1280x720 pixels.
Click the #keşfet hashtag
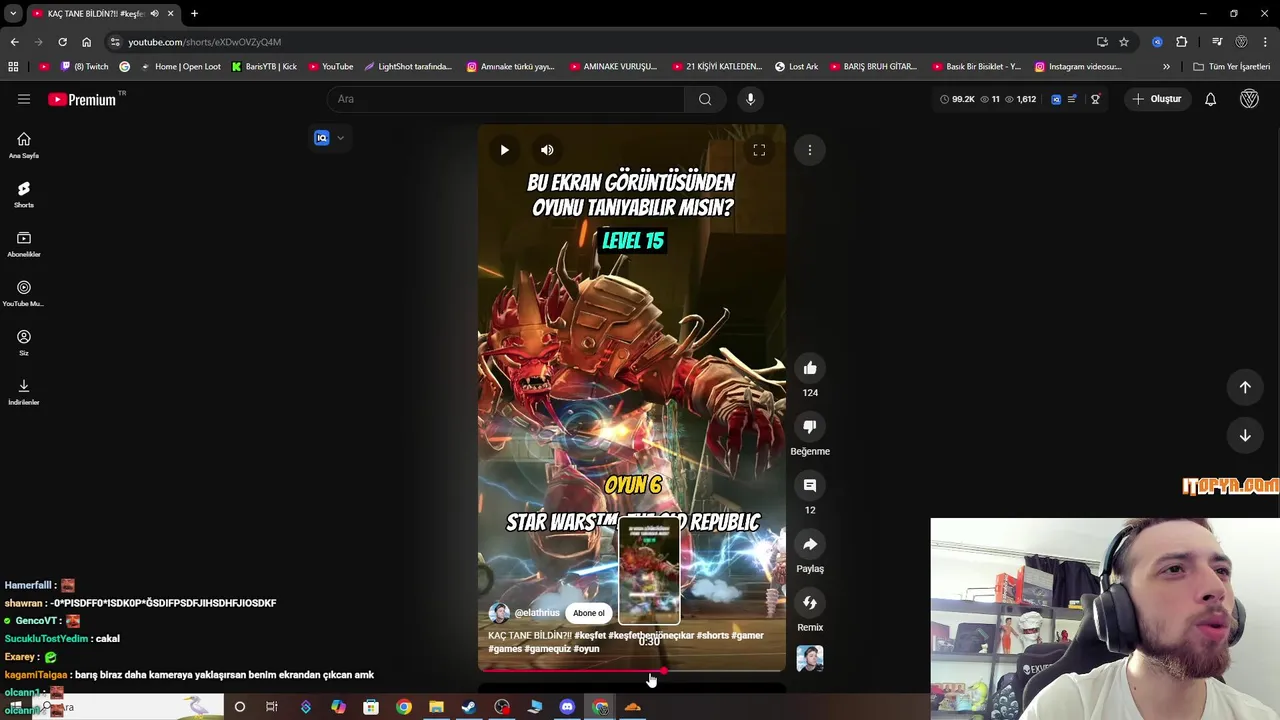click(590, 636)
